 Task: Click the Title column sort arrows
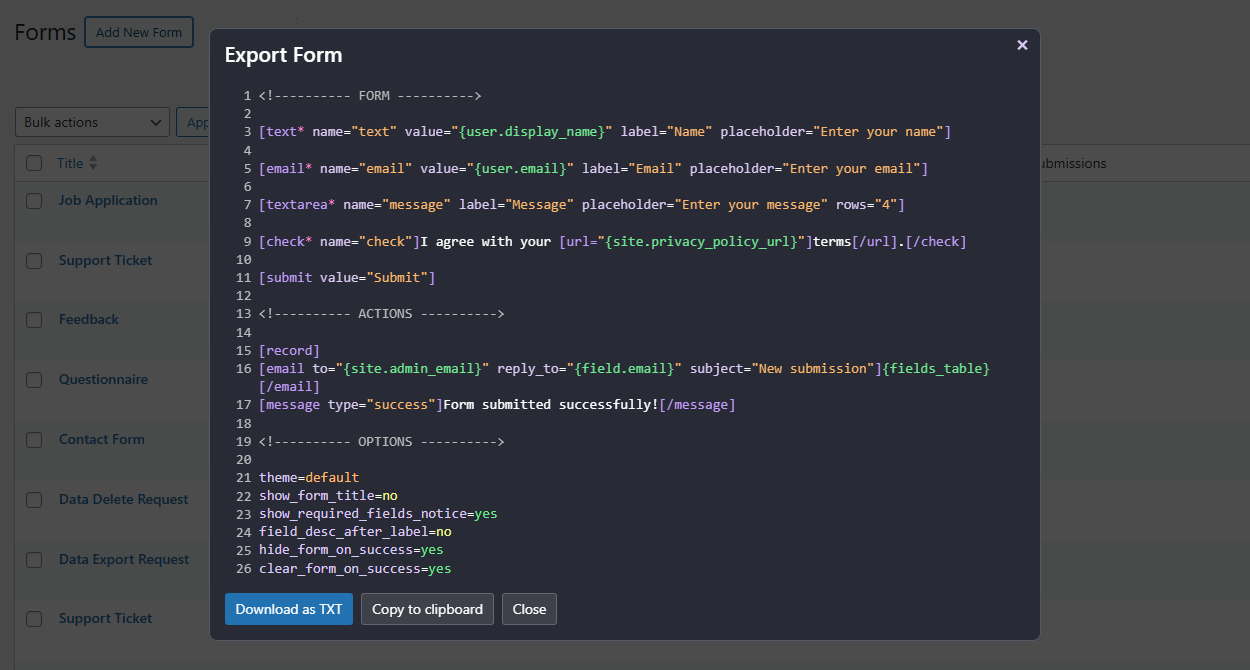91,162
